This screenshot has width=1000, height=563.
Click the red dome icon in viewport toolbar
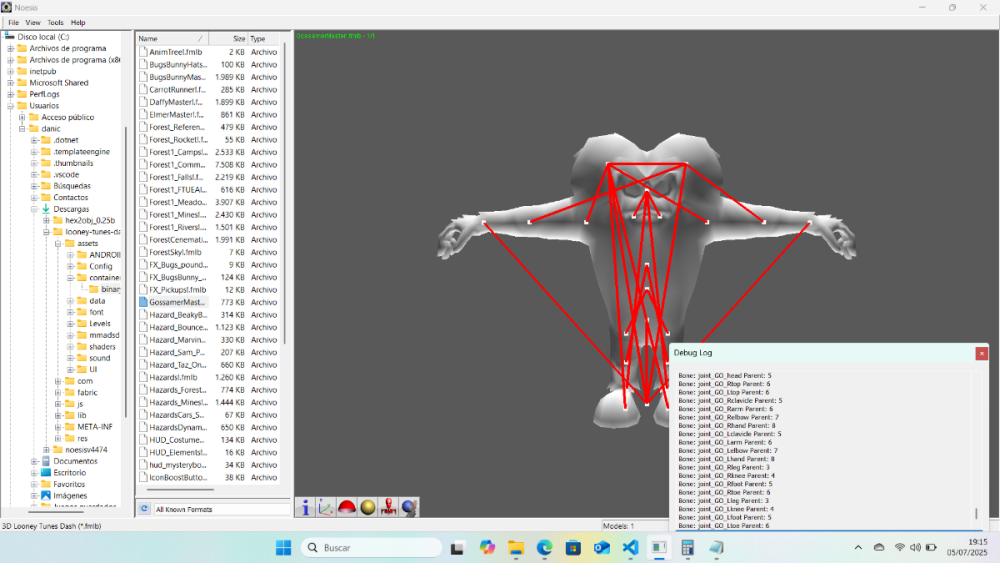[347, 508]
